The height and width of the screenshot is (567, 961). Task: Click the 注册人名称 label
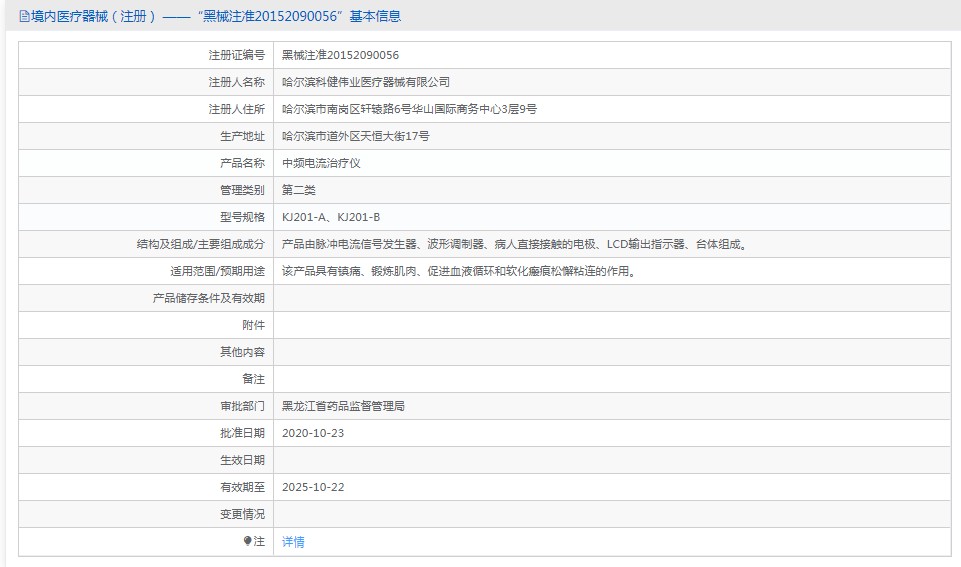tap(237, 82)
